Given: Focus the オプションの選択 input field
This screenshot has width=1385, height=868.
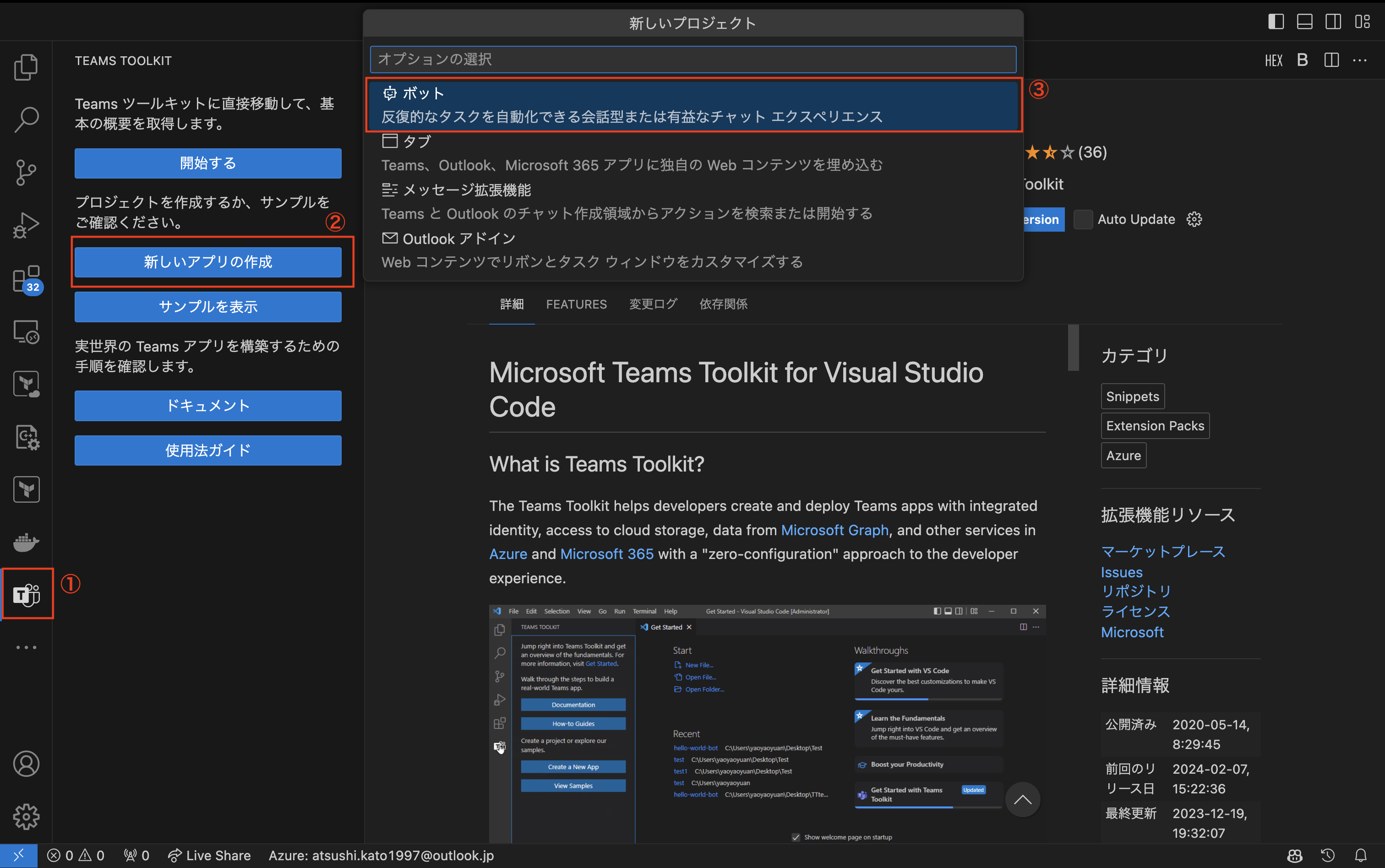Looking at the screenshot, I should coord(693,59).
